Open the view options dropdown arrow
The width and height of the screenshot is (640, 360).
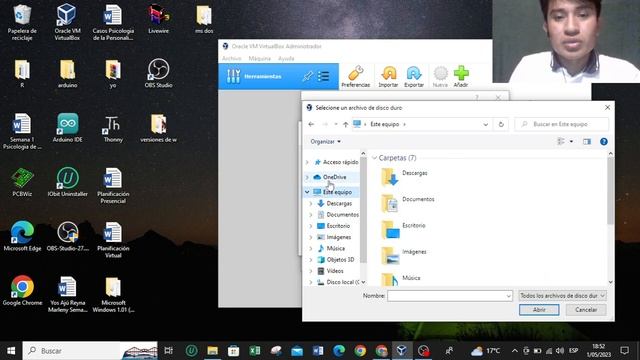pos(571,142)
